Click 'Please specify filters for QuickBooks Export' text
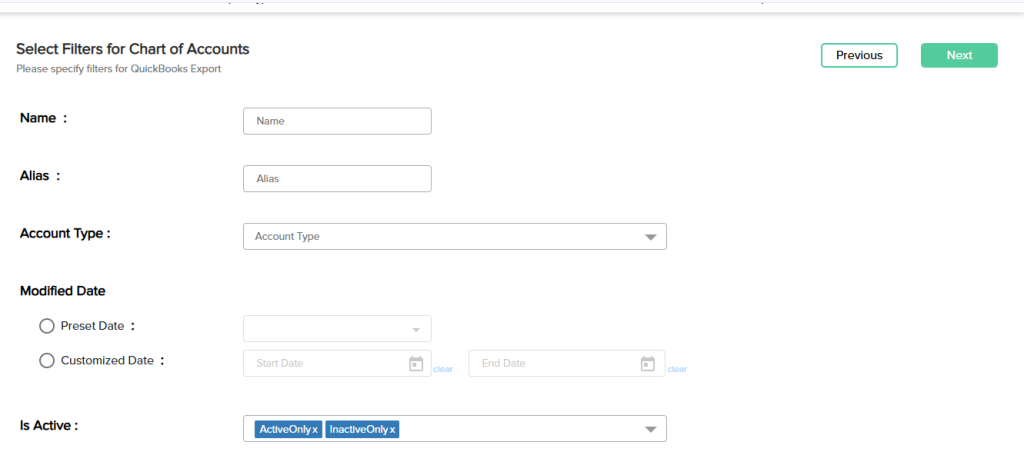 tap(118, 69)
